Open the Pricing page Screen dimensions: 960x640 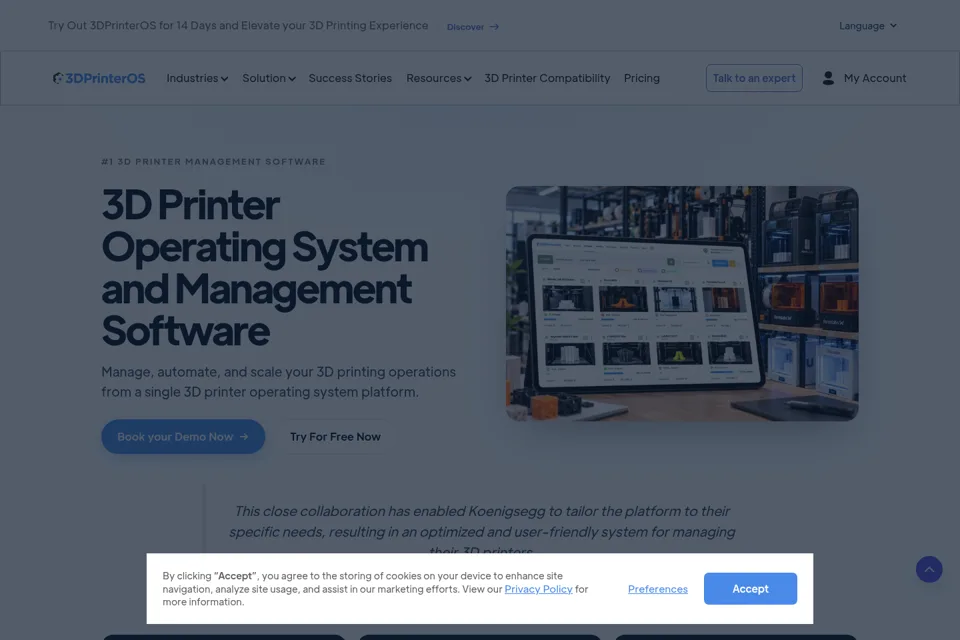642,78
